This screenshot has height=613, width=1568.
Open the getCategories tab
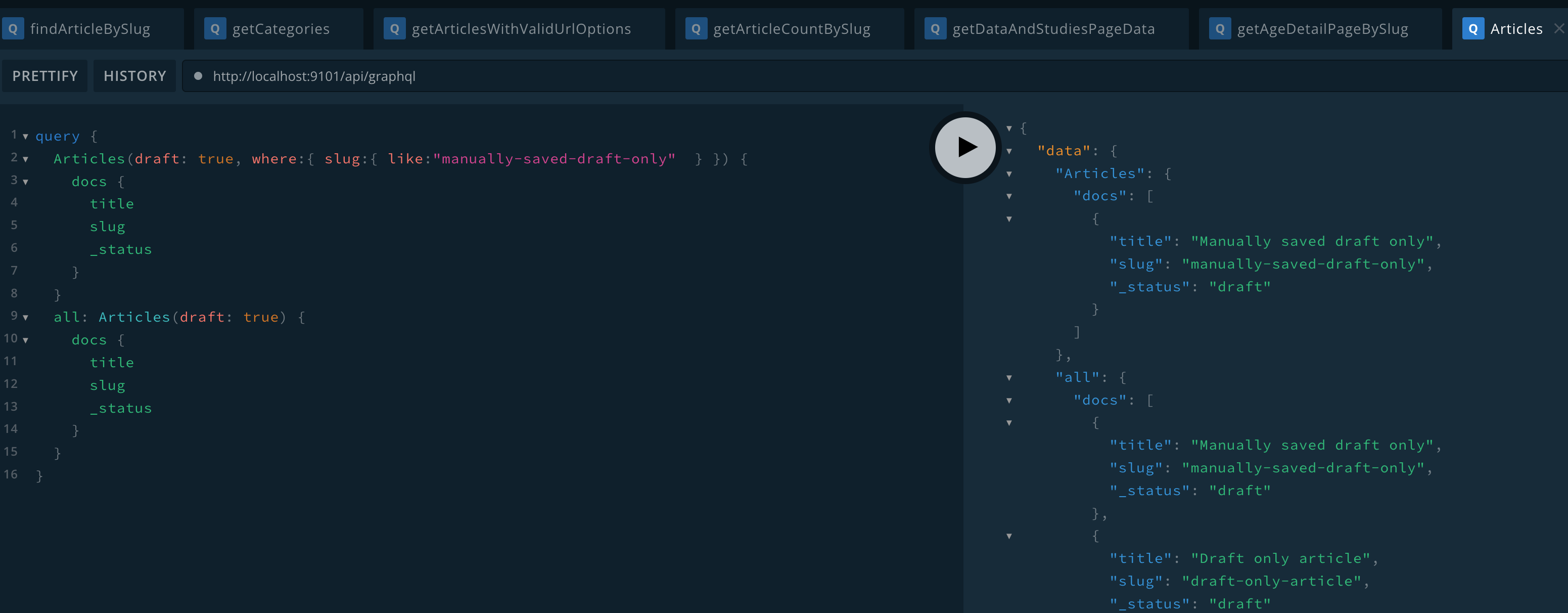[281, 29]
